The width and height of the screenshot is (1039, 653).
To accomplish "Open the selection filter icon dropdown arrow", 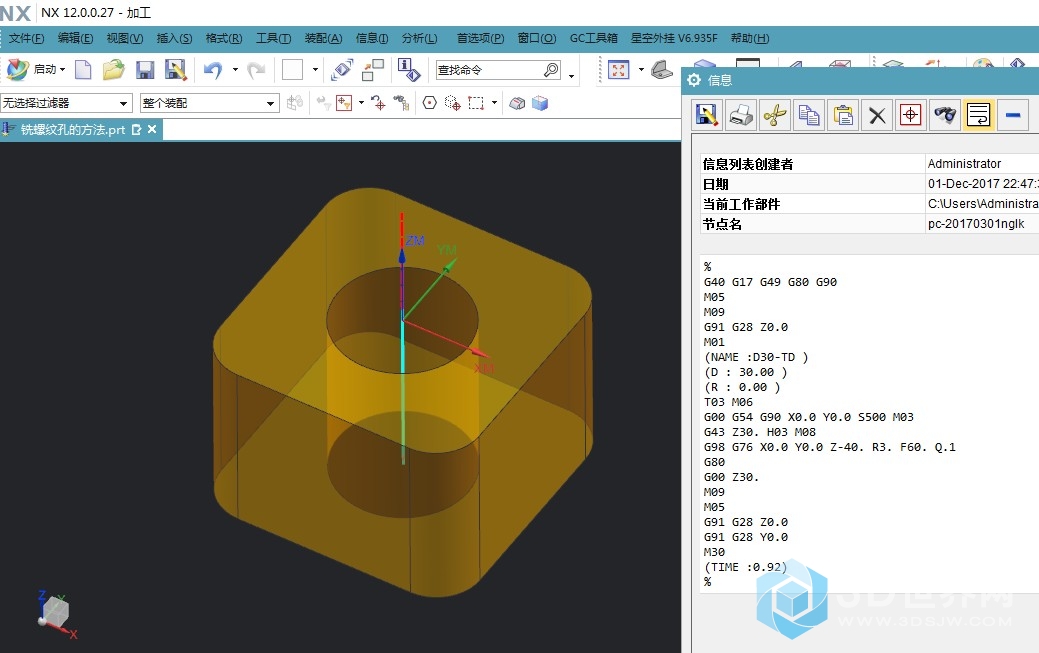I will (361, 103).
